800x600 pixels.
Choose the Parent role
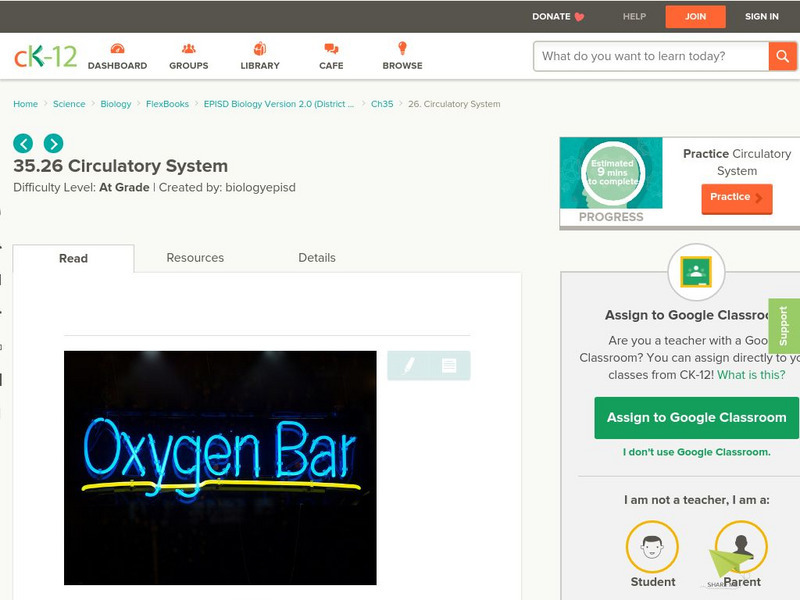pos(741,548)
